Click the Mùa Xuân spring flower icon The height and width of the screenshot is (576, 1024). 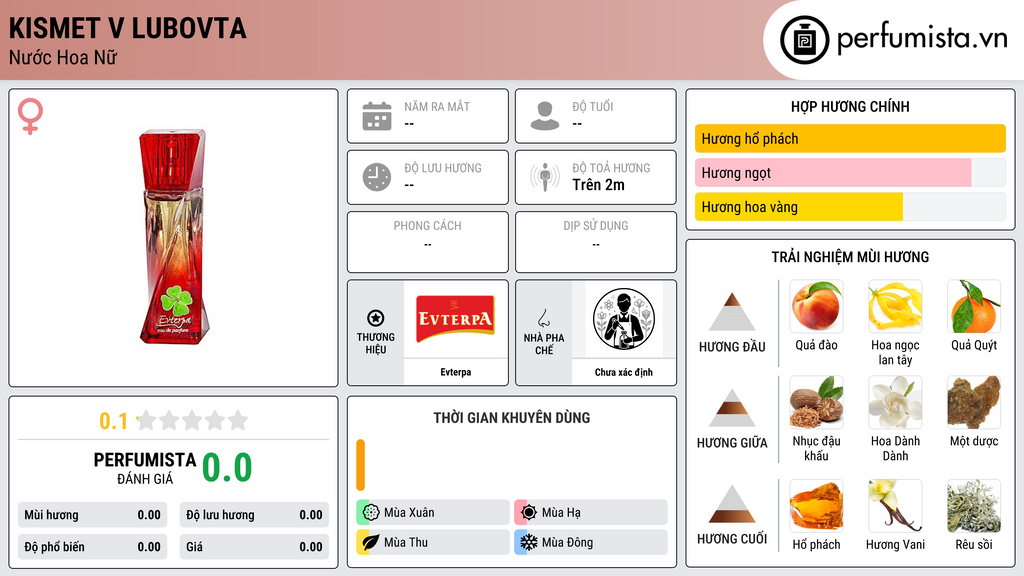[371, 512]
